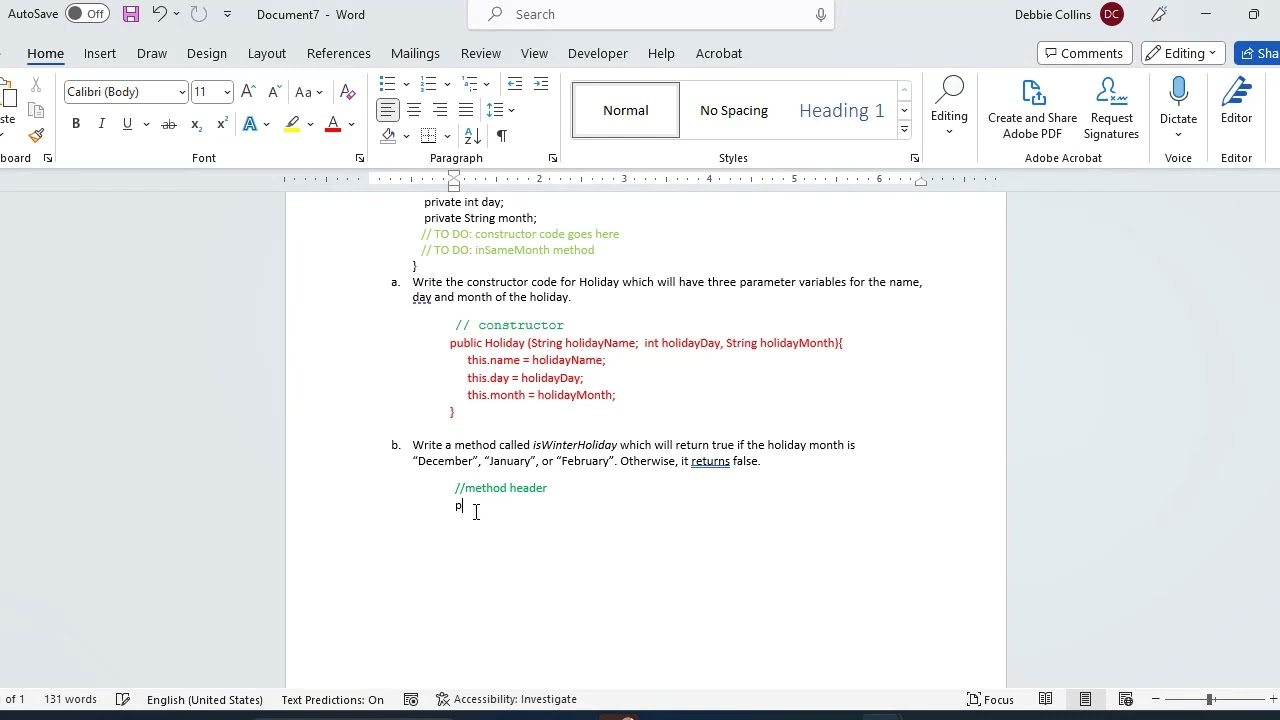Apply subscript formatting
The image size is (1280, 720).
point(196,124)
